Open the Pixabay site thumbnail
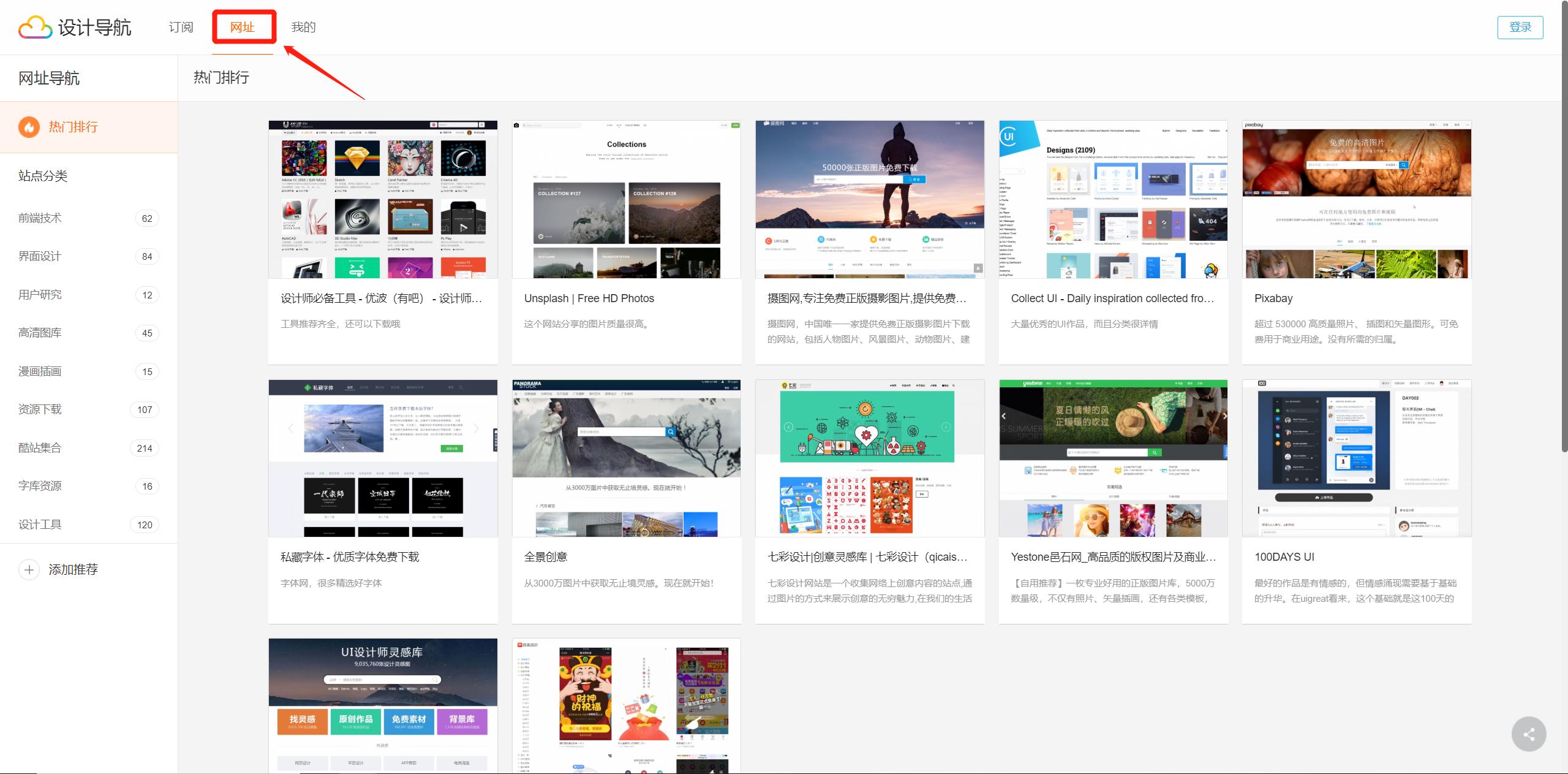The image size is (1568, 774). coord(1356,199)
